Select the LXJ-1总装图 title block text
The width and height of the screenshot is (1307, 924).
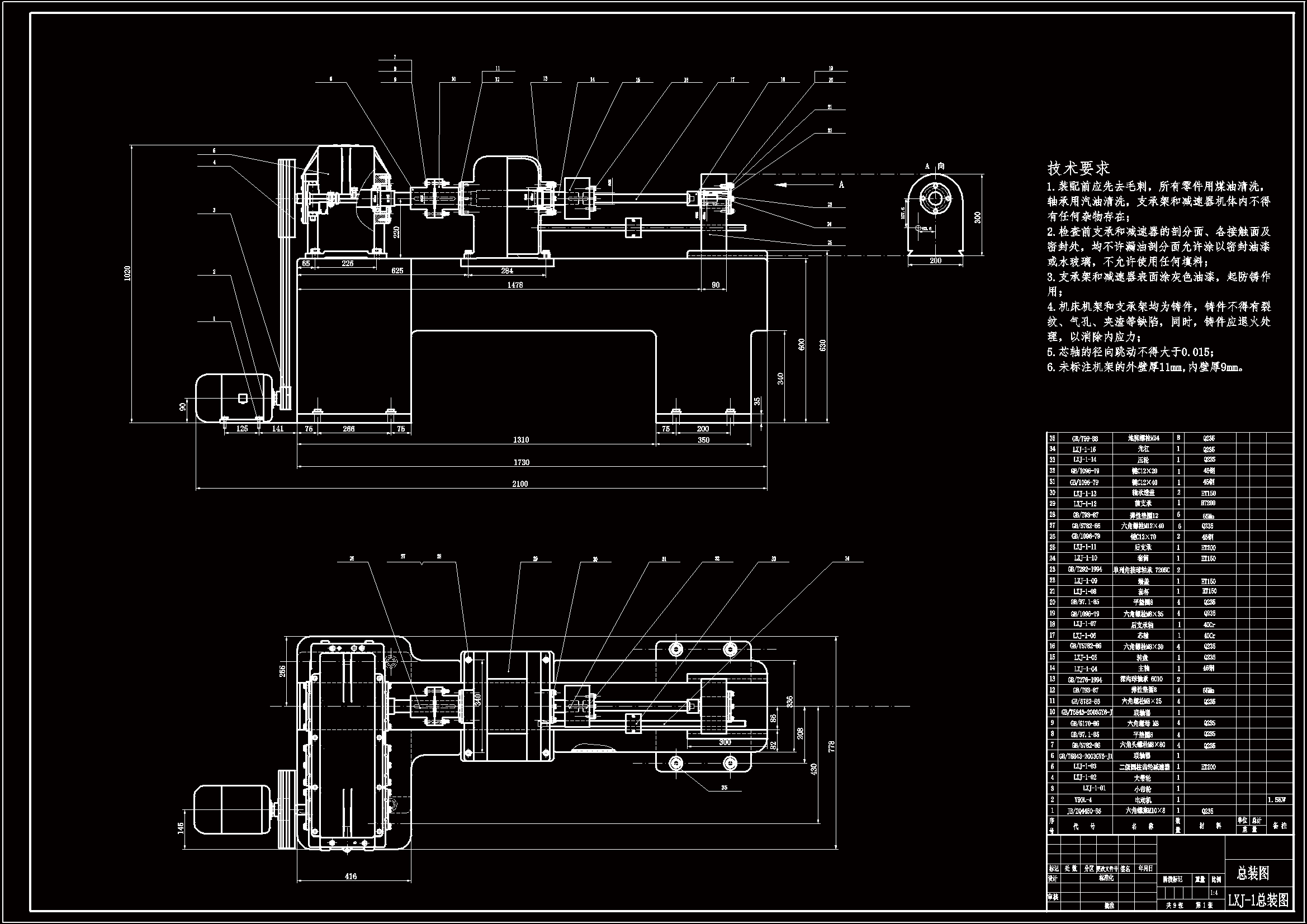[x=1258, y=900]
